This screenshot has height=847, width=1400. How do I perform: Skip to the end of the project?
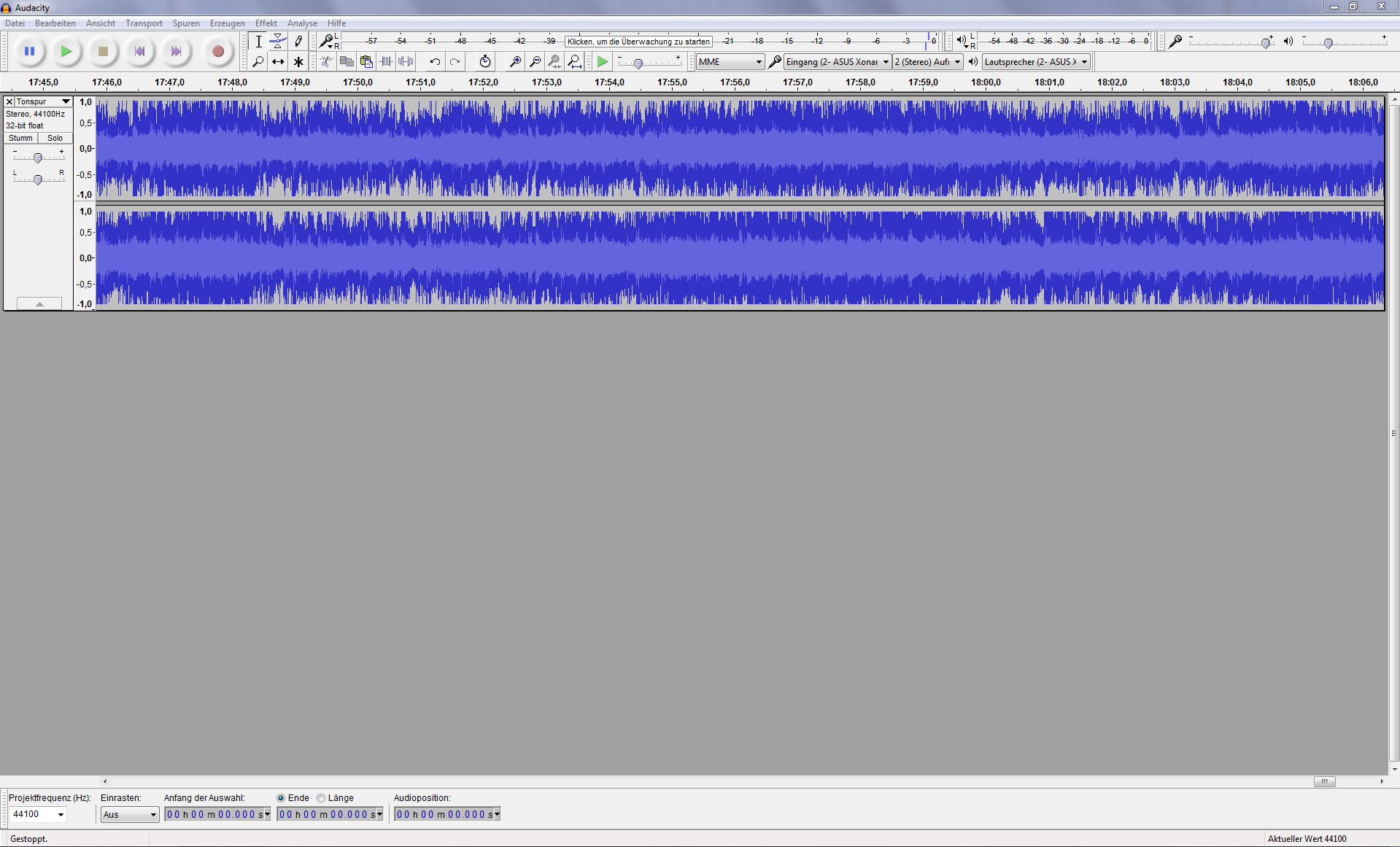point(176,51)
